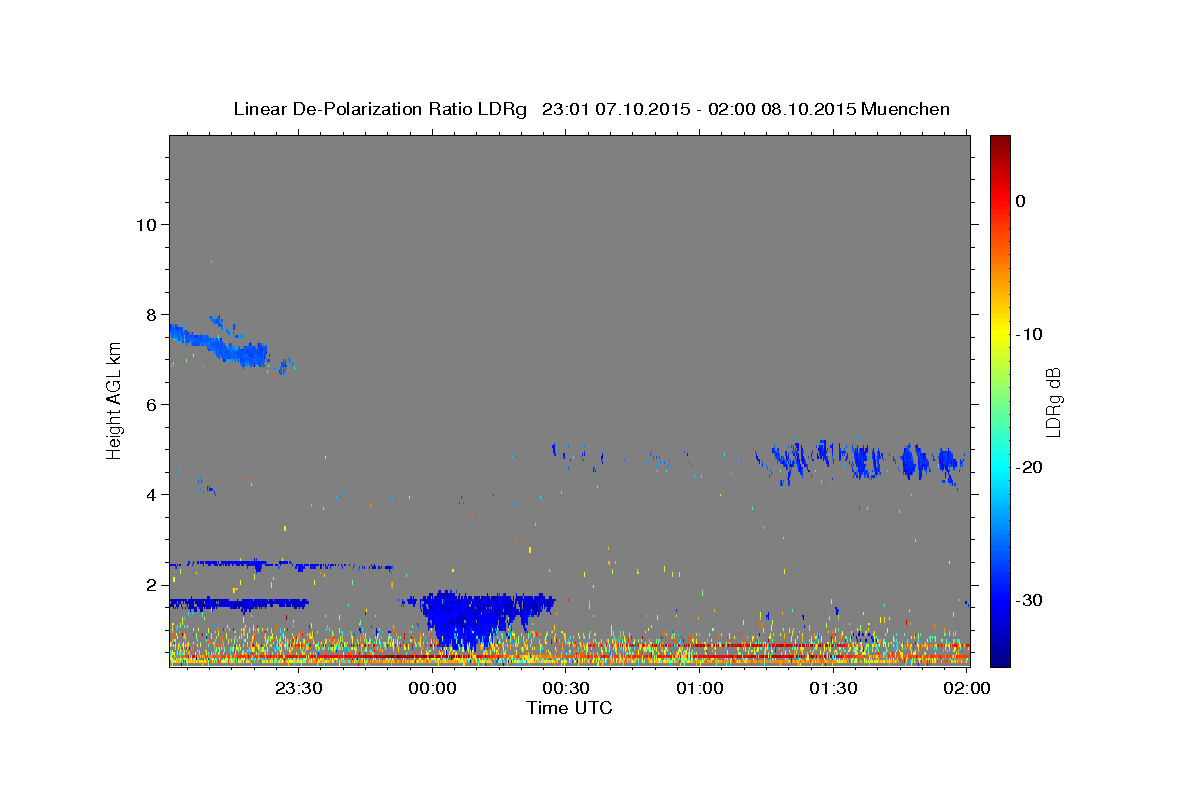This screenshot has height=800, width=1200.
Task: Click the height tick label 6
Action: [151, 404]
